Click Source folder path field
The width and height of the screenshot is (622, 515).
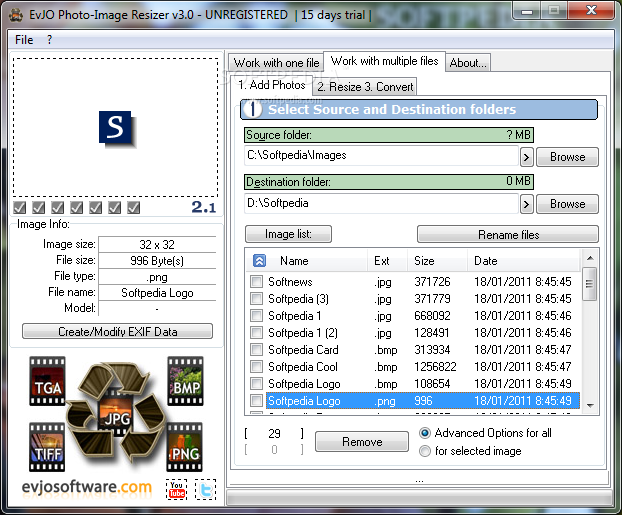click(x=381, y=156)
